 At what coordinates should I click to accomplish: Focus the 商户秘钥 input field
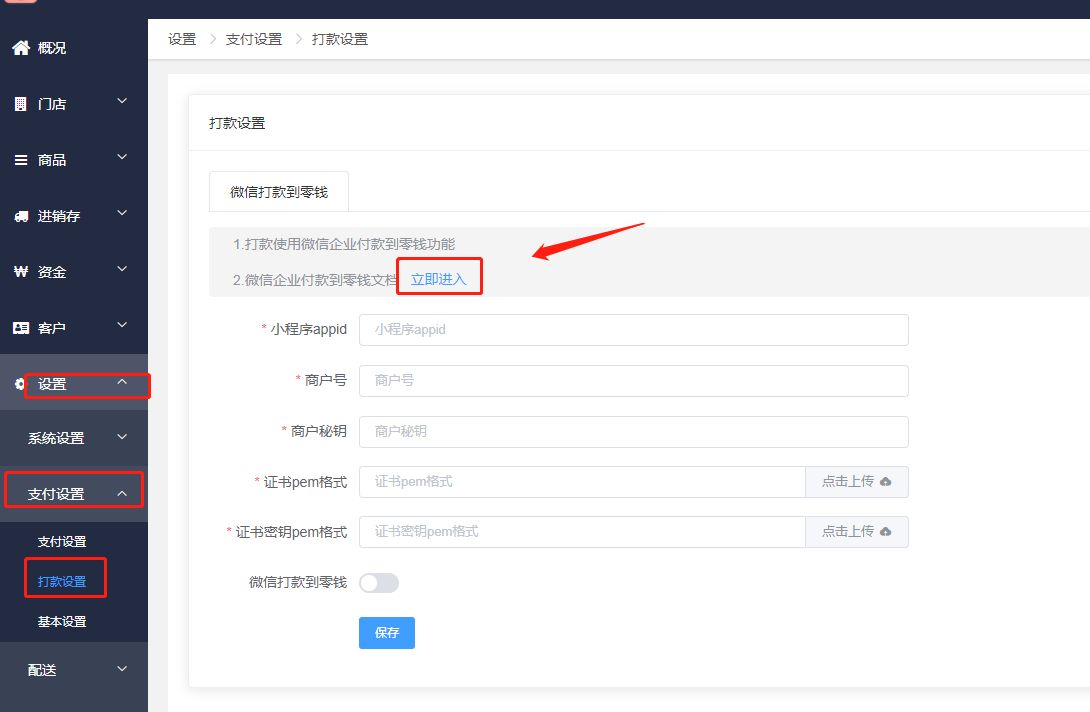click(x=633, y=432)
